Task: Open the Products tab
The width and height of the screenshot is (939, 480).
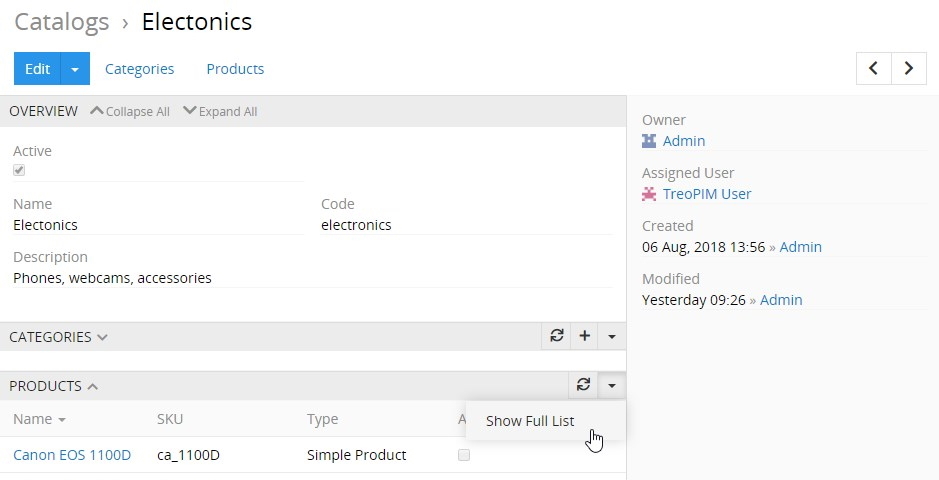Action: tap(235, 69)
